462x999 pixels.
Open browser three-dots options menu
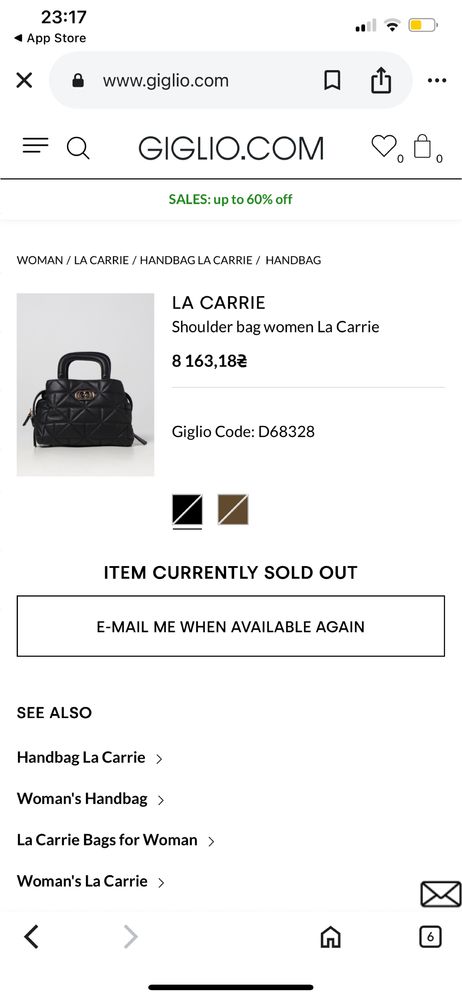(x=437, y=80)
